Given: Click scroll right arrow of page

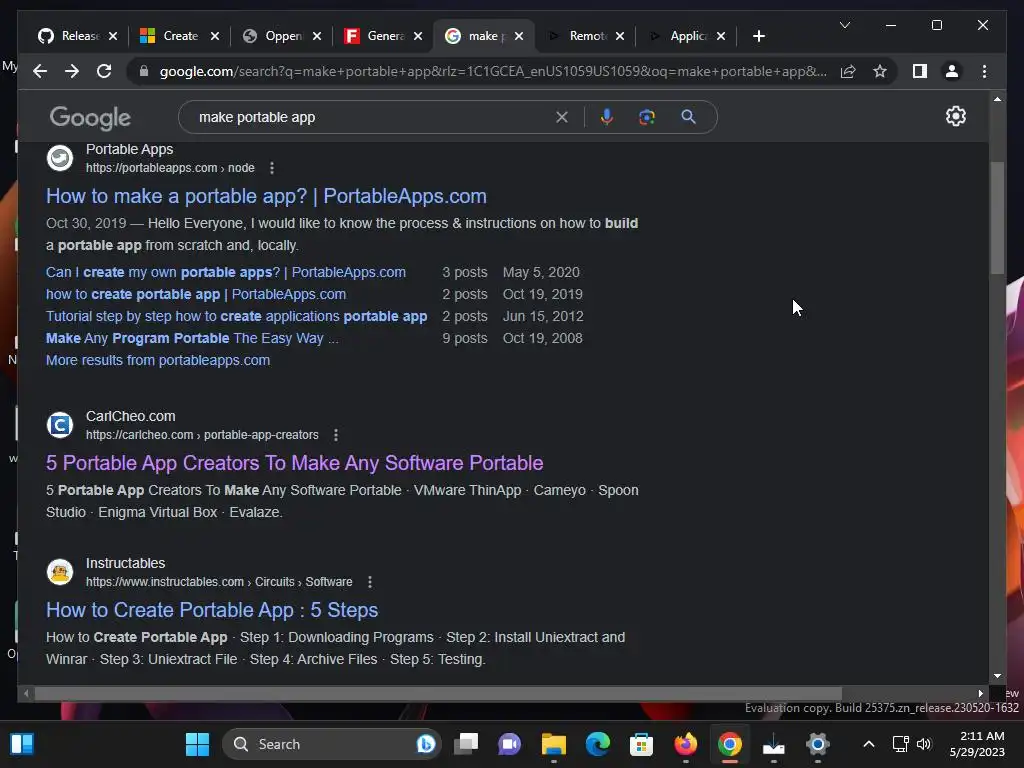Looking at the screenshot, I should pos(980,694).
